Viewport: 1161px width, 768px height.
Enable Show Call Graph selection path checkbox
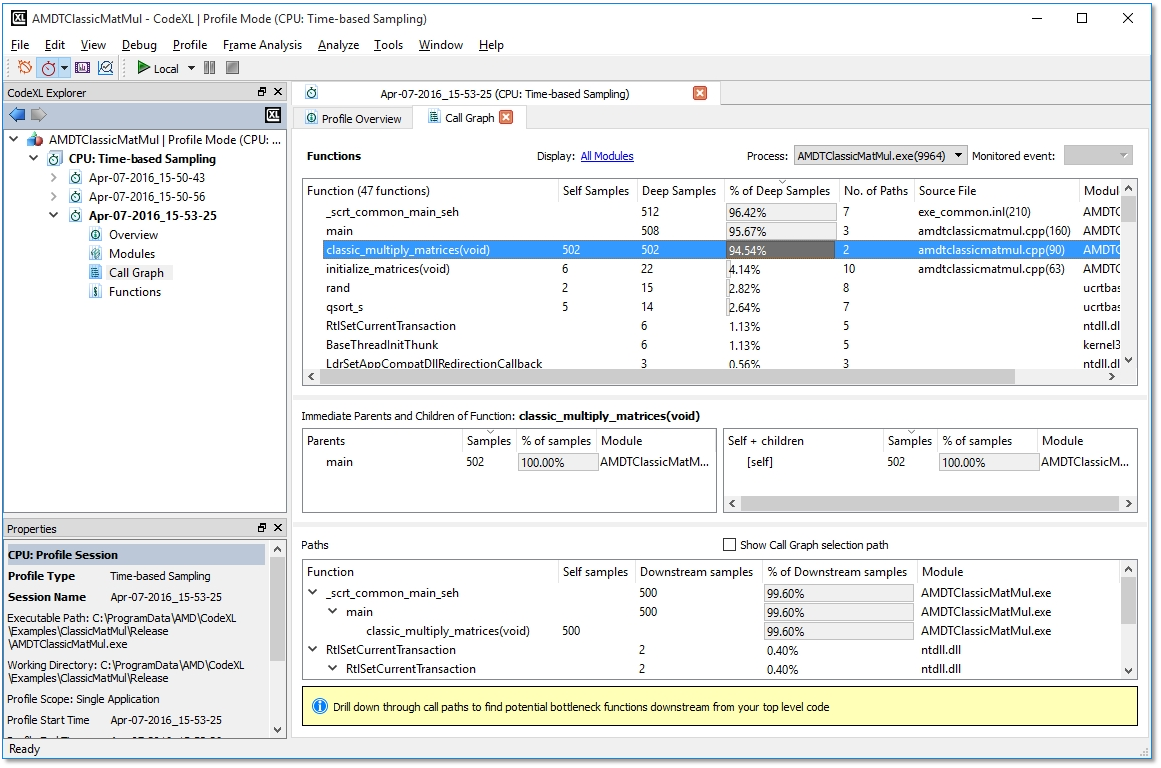click(x=729, y=545)
